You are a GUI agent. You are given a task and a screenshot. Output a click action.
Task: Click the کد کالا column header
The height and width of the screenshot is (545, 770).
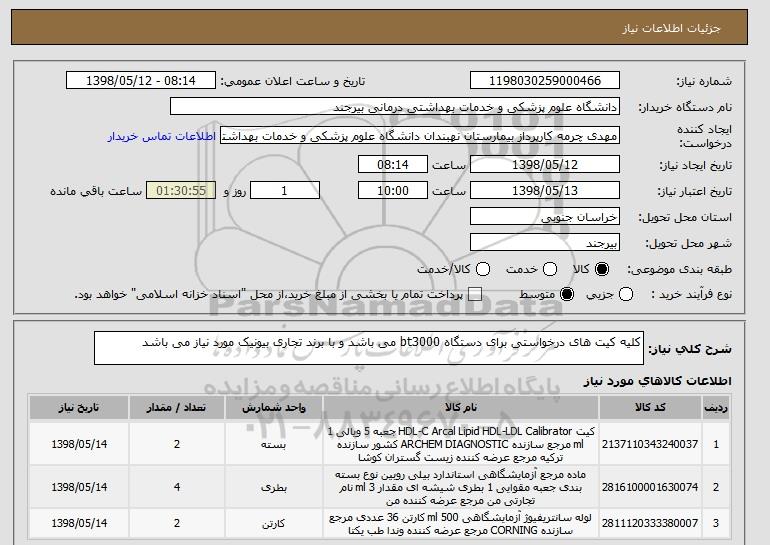pos(650,408)
